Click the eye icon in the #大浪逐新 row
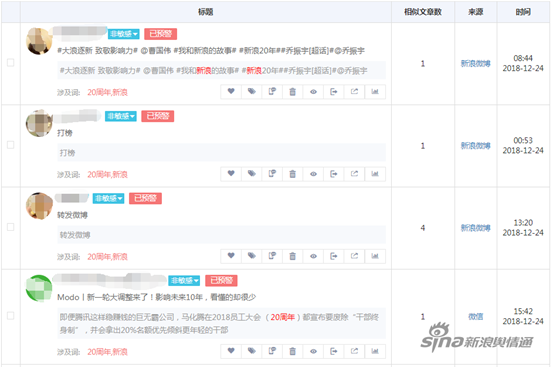 pos(313,92)
